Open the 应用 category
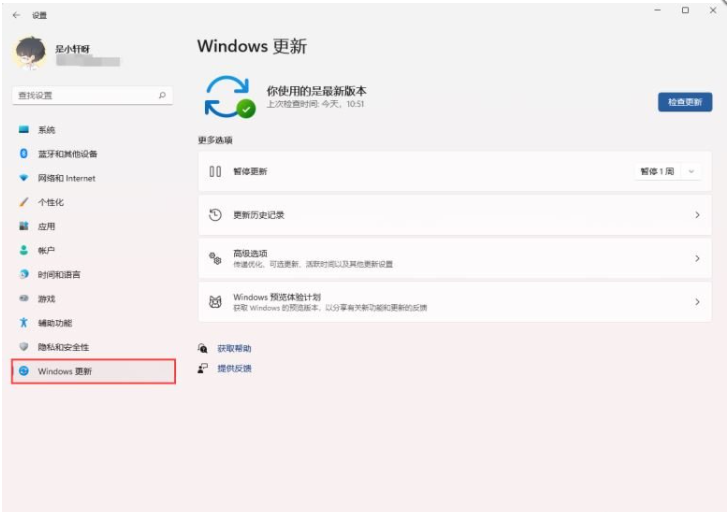Viewport: 727px width, 512px height. [92, 226]
